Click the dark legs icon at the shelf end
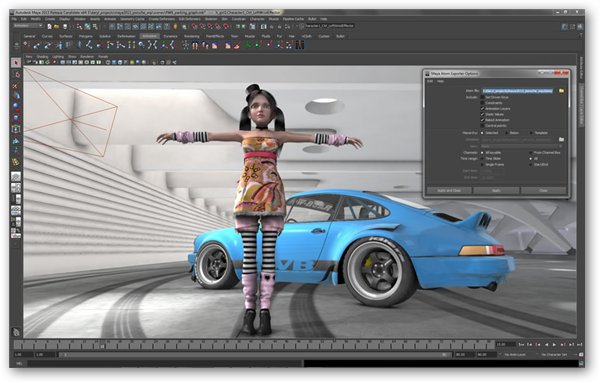Viewport: 600px width, 383px height. click(300, 45)
